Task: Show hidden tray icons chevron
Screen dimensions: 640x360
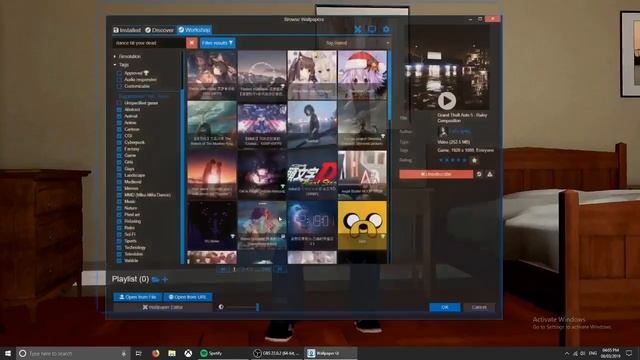Action: pyautogui.click(x=567, y=353)
